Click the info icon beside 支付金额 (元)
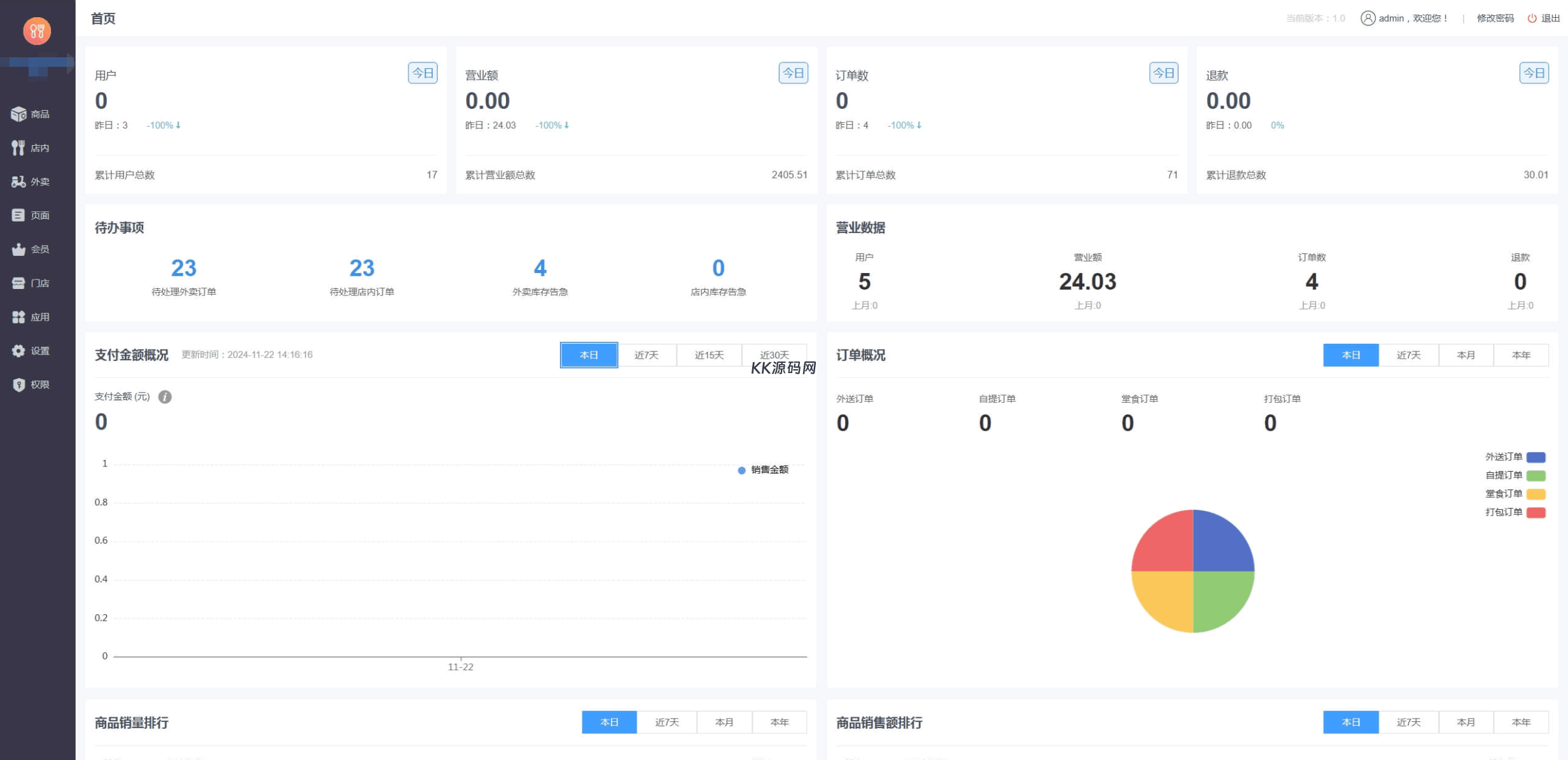The width and height of the screenshot is (1568, 760). 165,397
